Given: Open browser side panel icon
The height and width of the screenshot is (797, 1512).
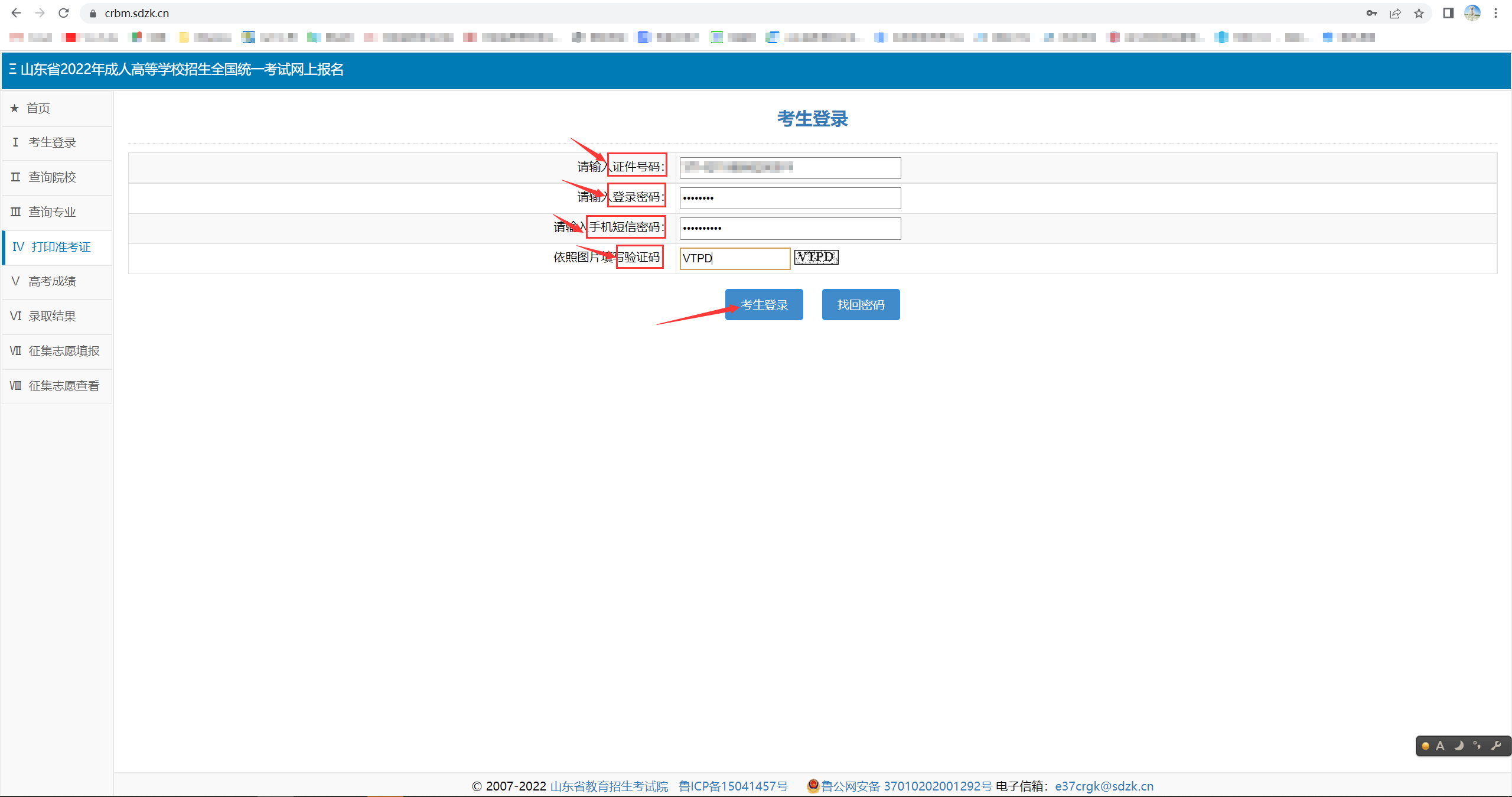Looking at the screenshot, I should click(1448, 13).
